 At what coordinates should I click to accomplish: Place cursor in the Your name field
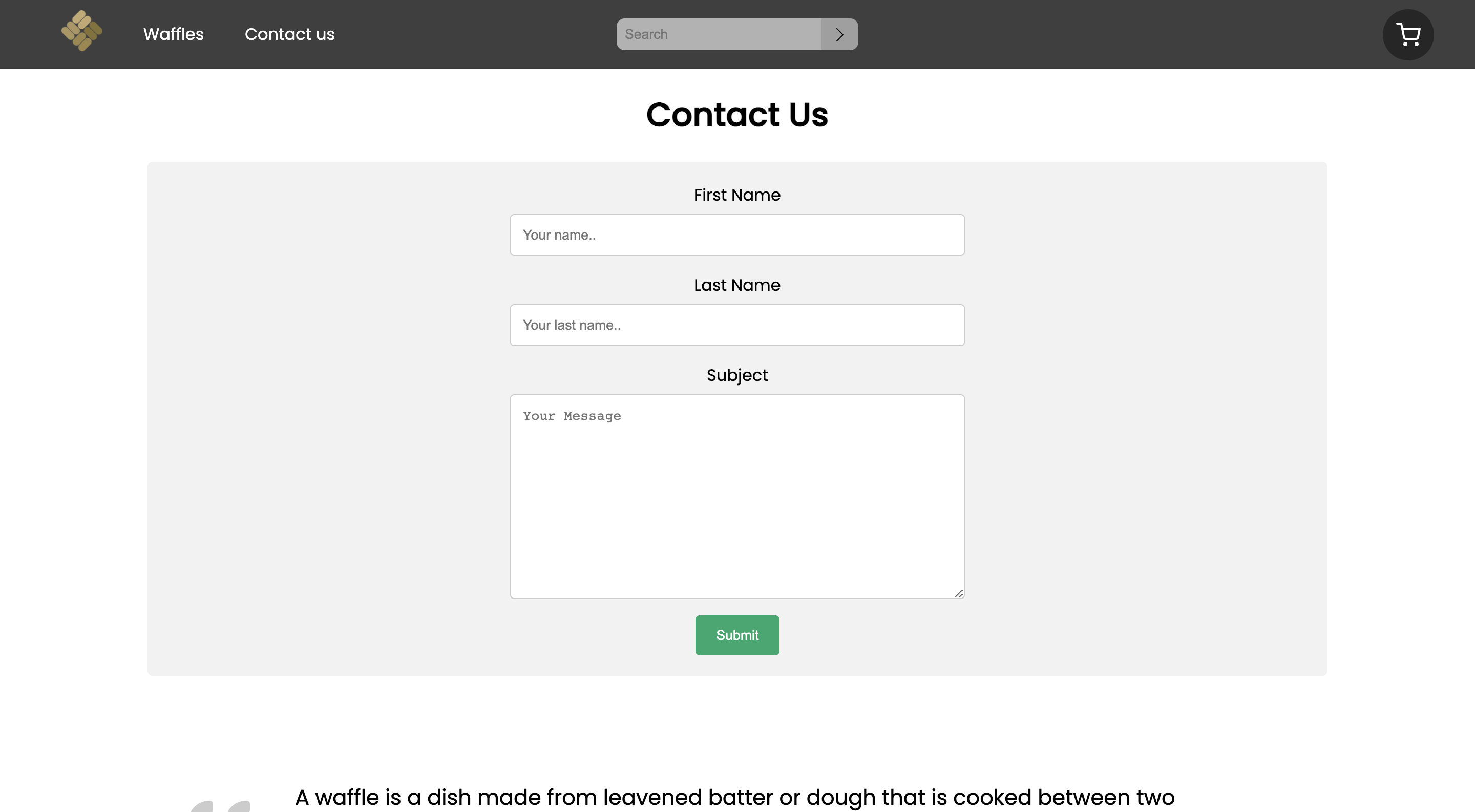coord(737,234)
